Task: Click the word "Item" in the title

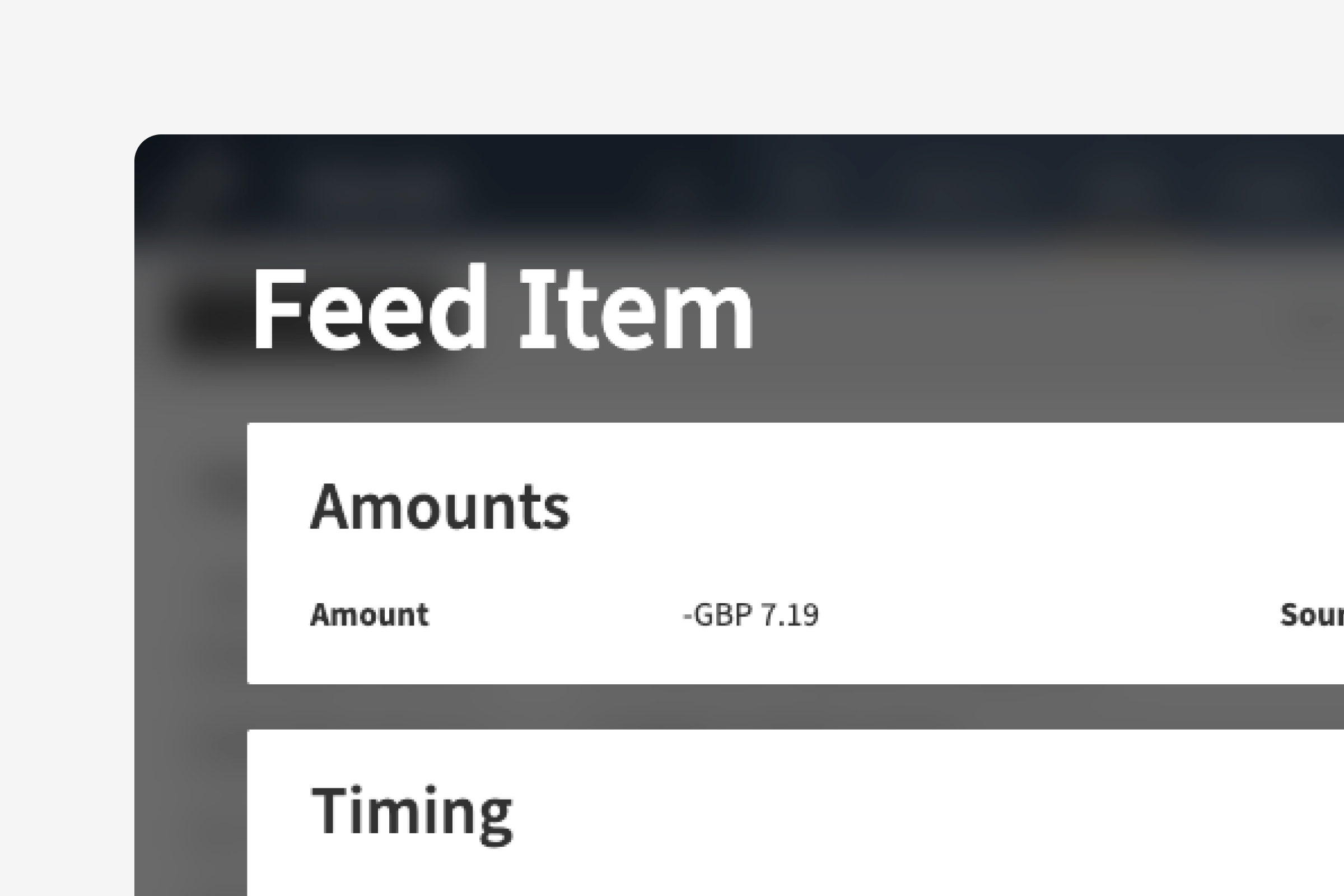Action: [636, 309]
